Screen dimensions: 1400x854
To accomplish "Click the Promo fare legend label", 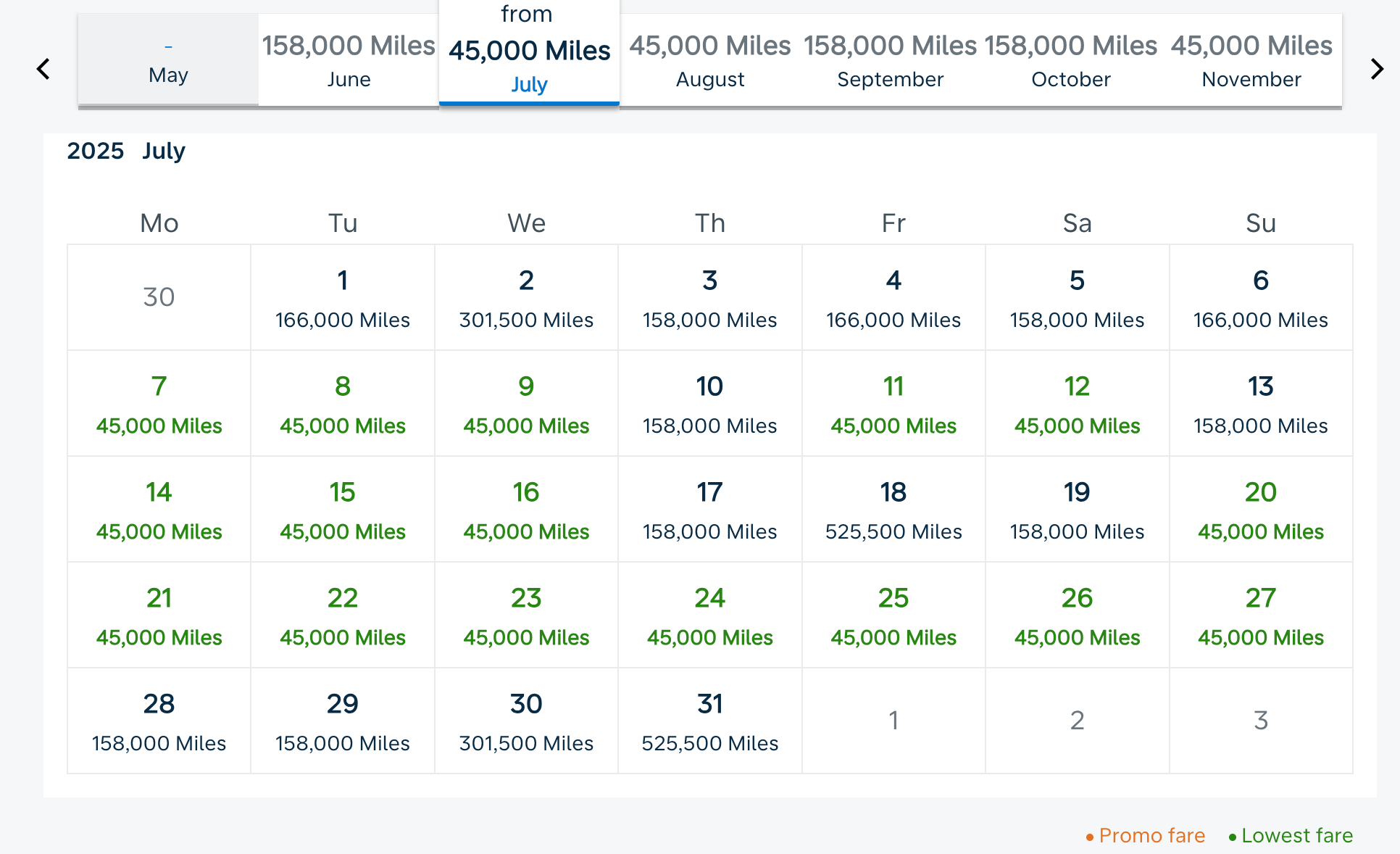I will click(x=1151, y=835).
